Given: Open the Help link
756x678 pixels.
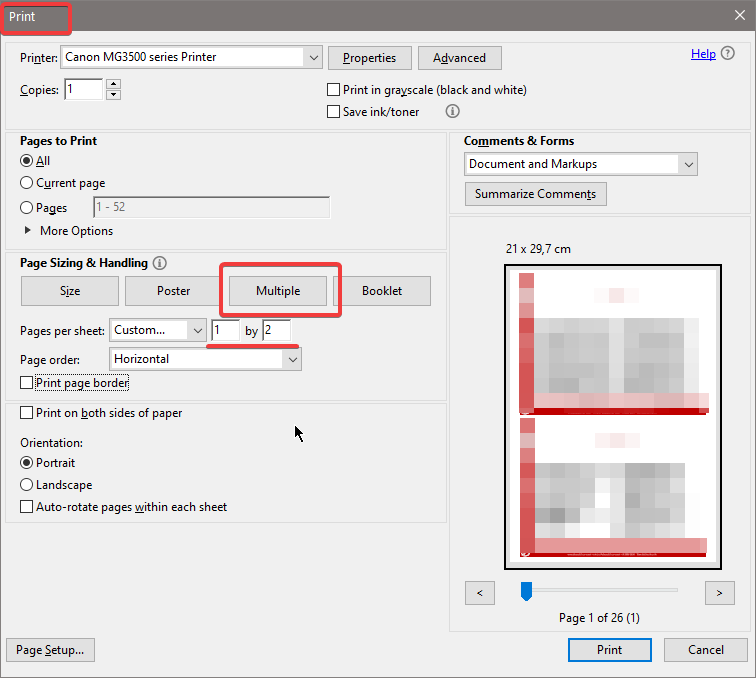Looking at the screenshot, I should [703, 54].
